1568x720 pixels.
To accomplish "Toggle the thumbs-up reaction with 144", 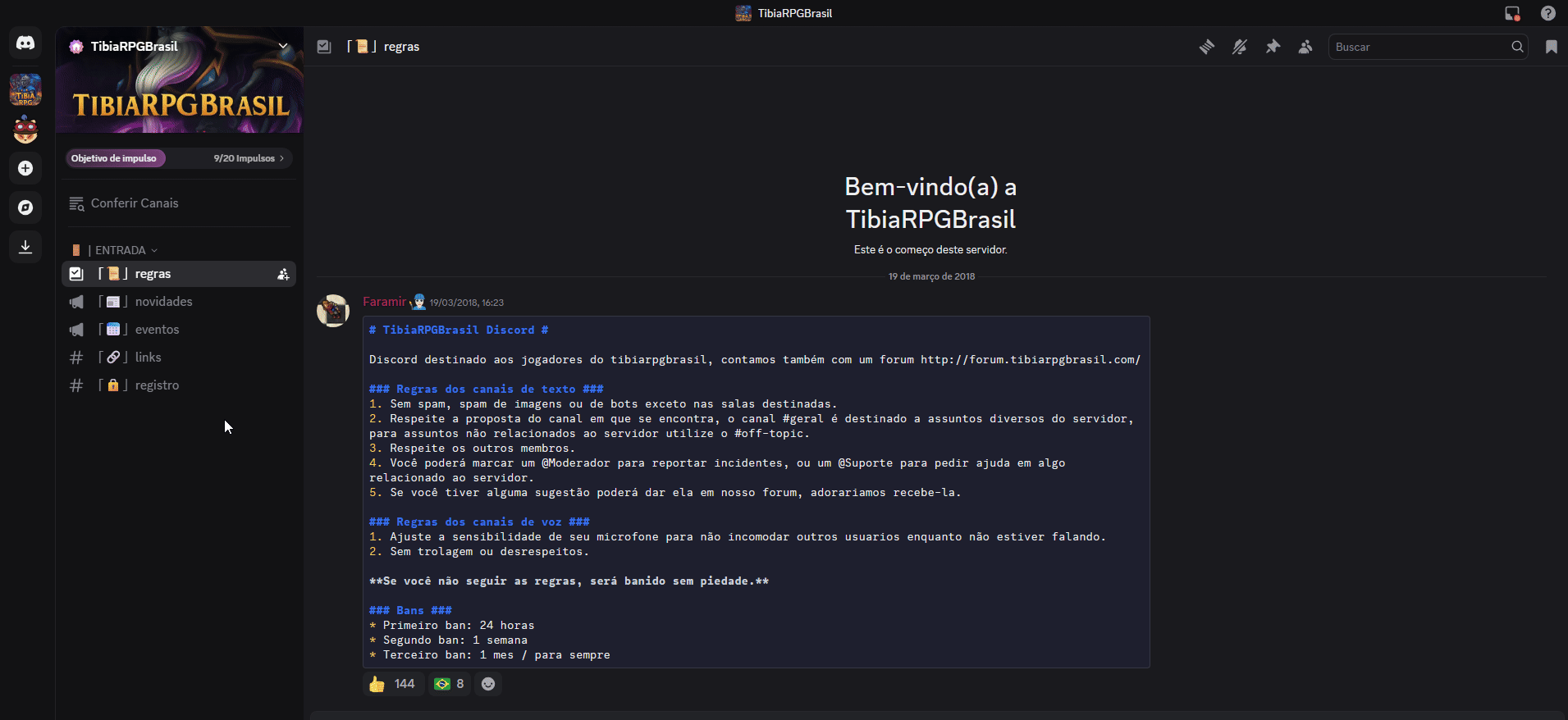I will tap(393, 684).
